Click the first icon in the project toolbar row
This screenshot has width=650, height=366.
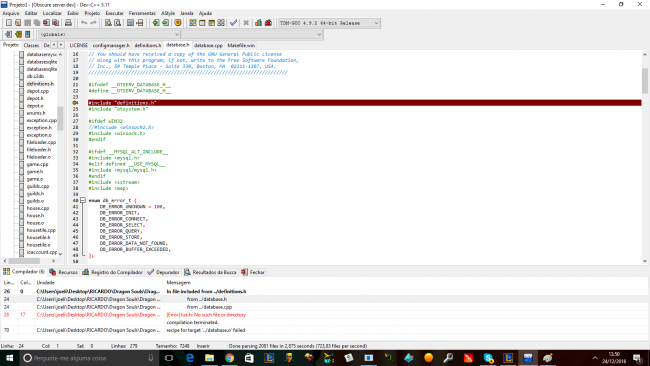8,34
